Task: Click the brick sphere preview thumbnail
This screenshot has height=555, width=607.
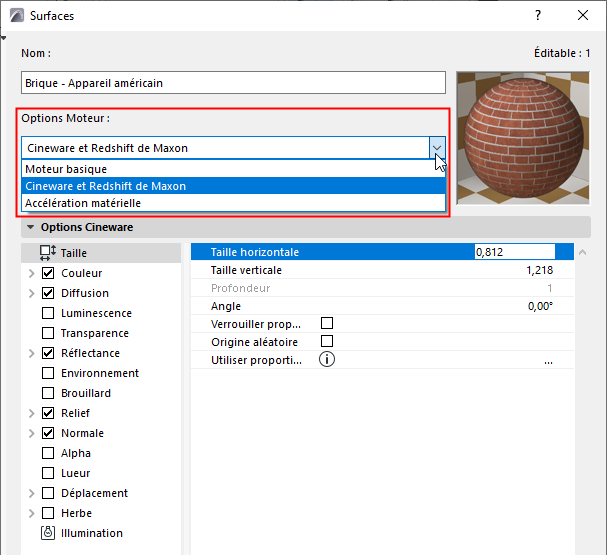Action: (523, 138)
